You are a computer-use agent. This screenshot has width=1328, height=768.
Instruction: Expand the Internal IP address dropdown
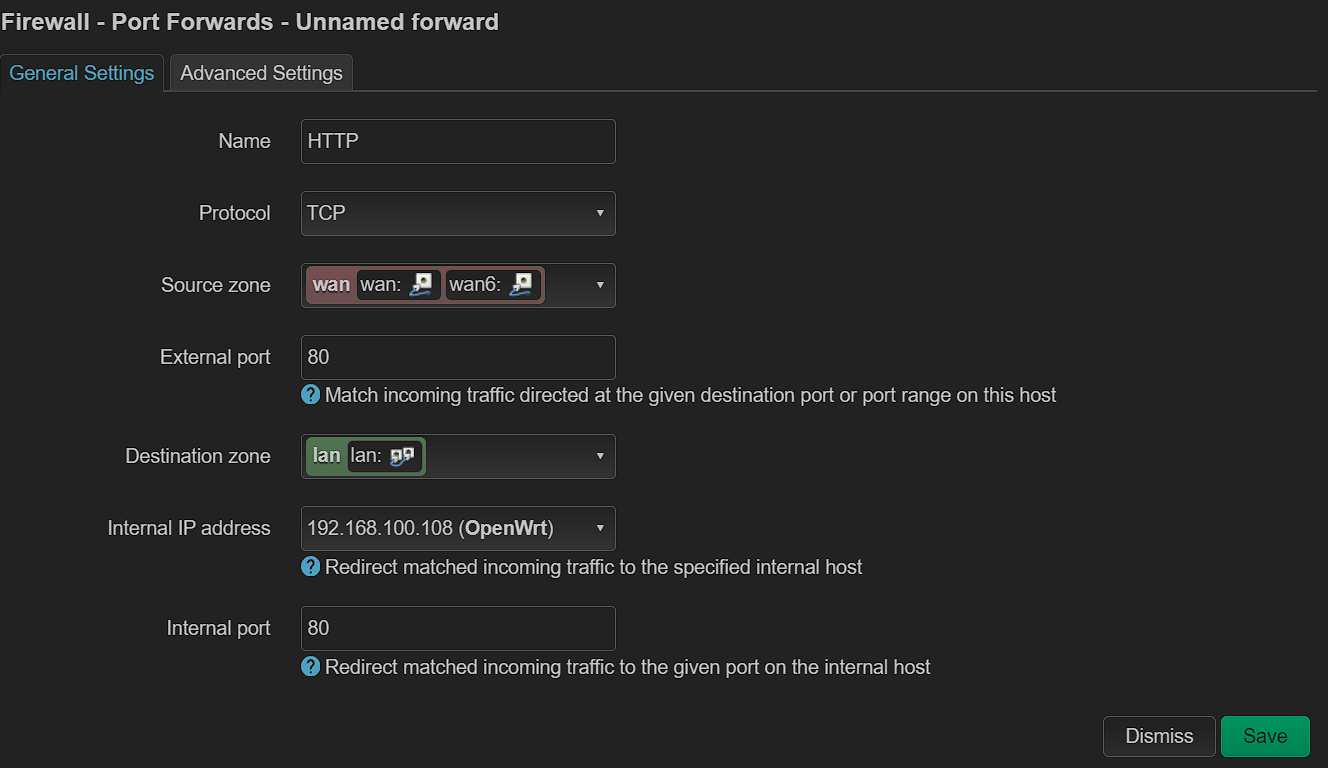click(599, 528)
